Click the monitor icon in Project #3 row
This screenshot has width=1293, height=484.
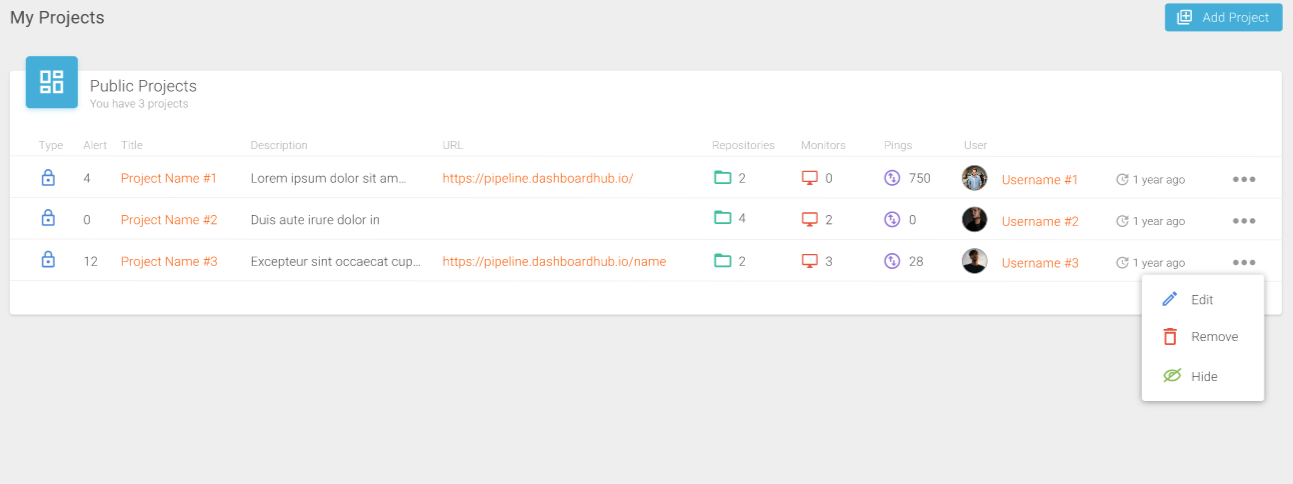(810, 262)
